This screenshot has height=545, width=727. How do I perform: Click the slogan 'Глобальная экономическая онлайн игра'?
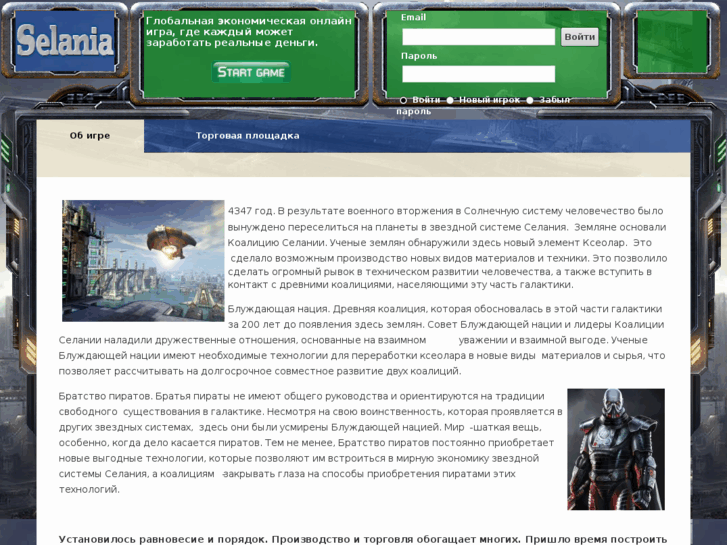click(249, 26)
